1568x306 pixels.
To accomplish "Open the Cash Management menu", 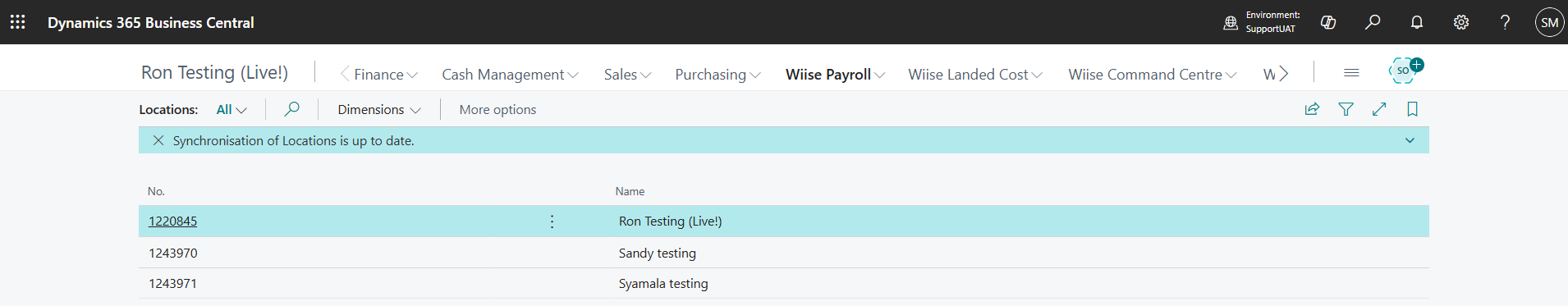I will click(510, 74).
